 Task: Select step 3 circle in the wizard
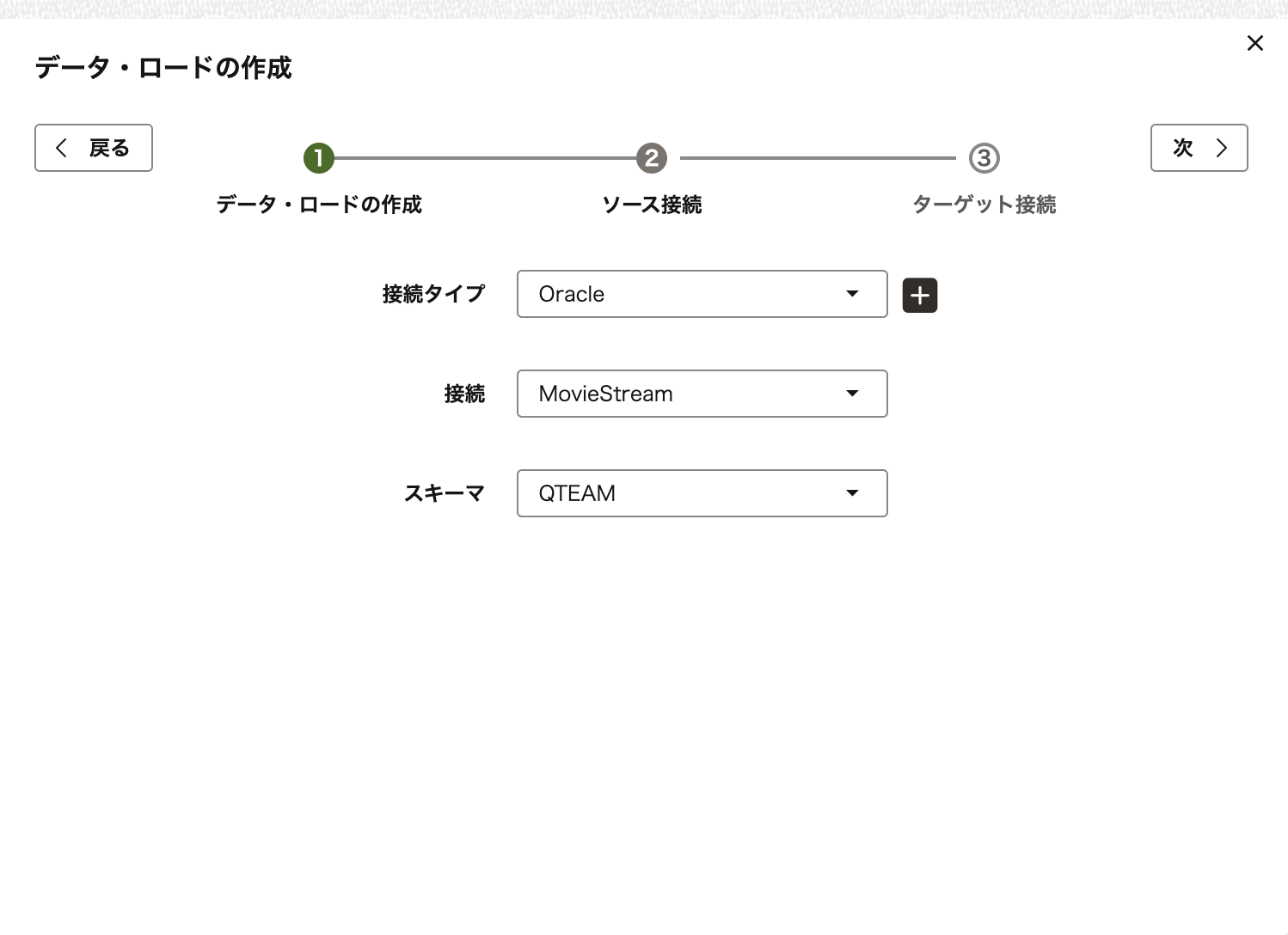(984, 158)
